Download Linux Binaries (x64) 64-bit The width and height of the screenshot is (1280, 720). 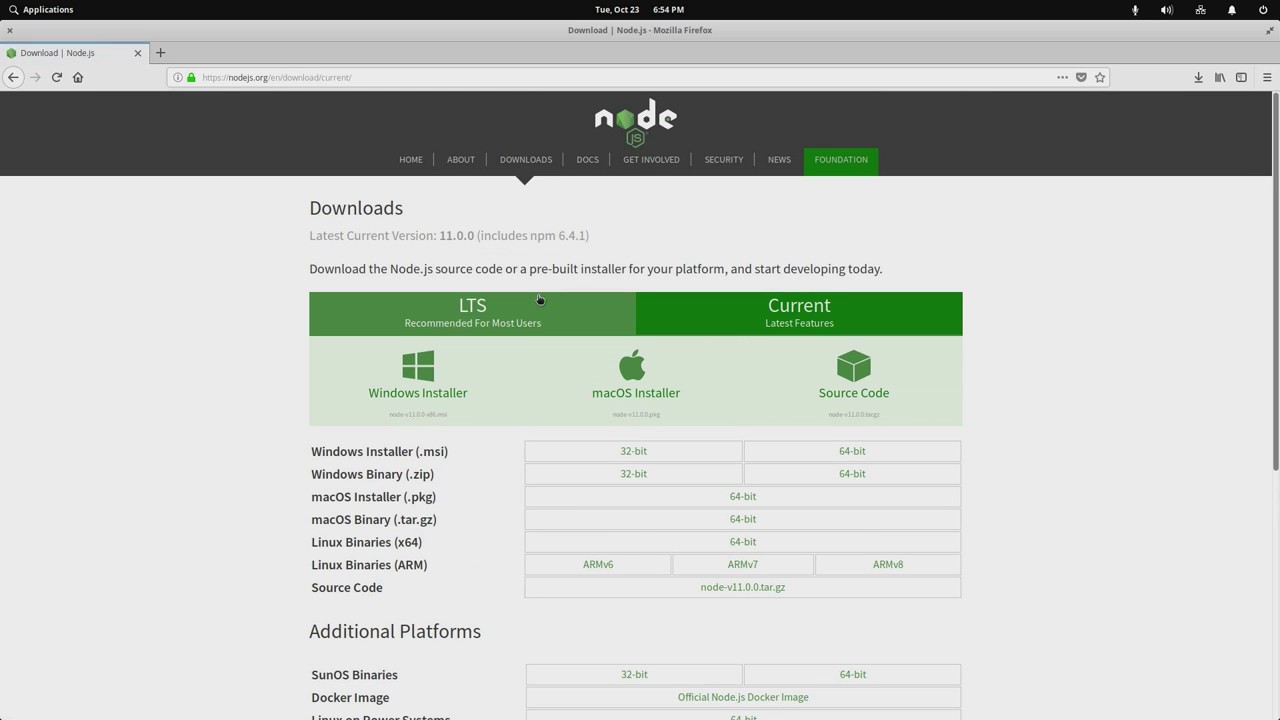tap(743, 542)
